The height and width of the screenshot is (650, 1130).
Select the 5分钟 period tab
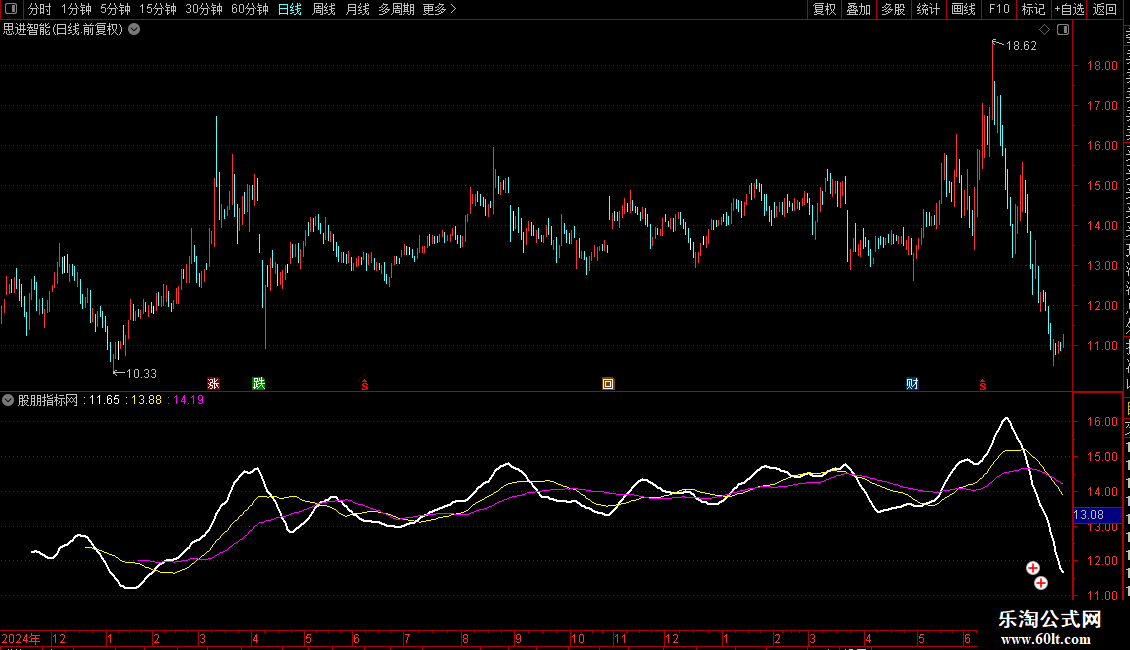pos(115,9)
